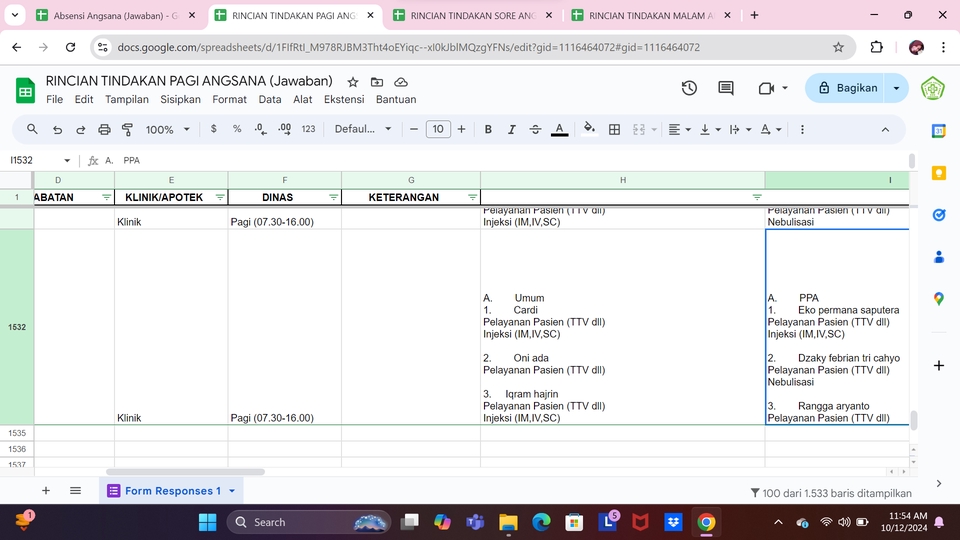This screenshot has height=540, width=960.
Task: Select the paint format tool
Action: [x=127, y=129]
